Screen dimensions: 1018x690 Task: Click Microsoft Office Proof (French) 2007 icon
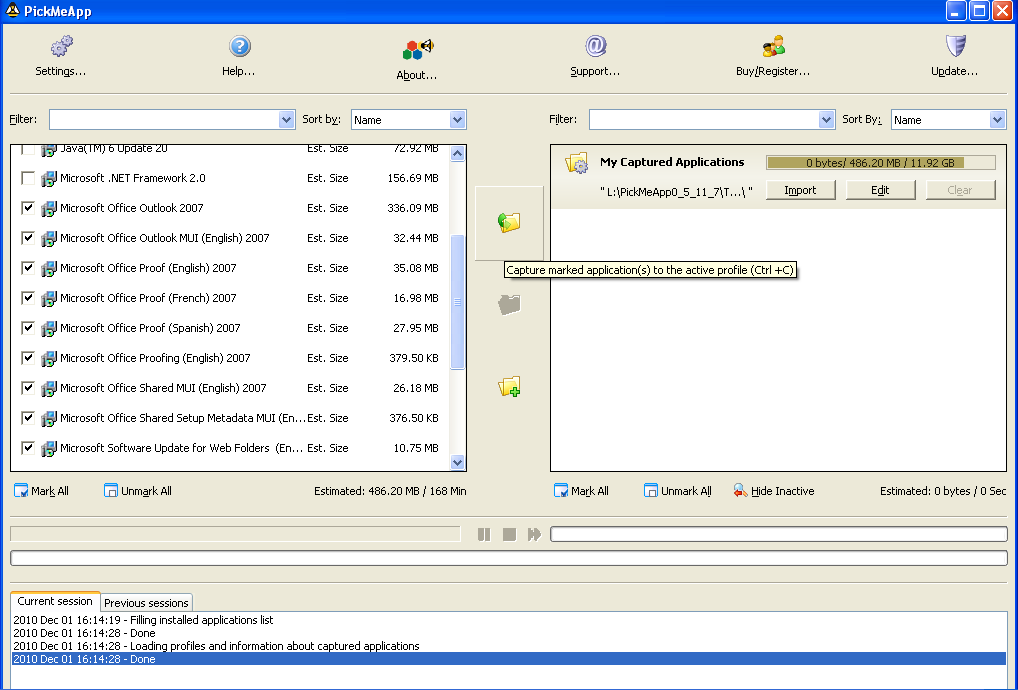(x=48, y=299)
